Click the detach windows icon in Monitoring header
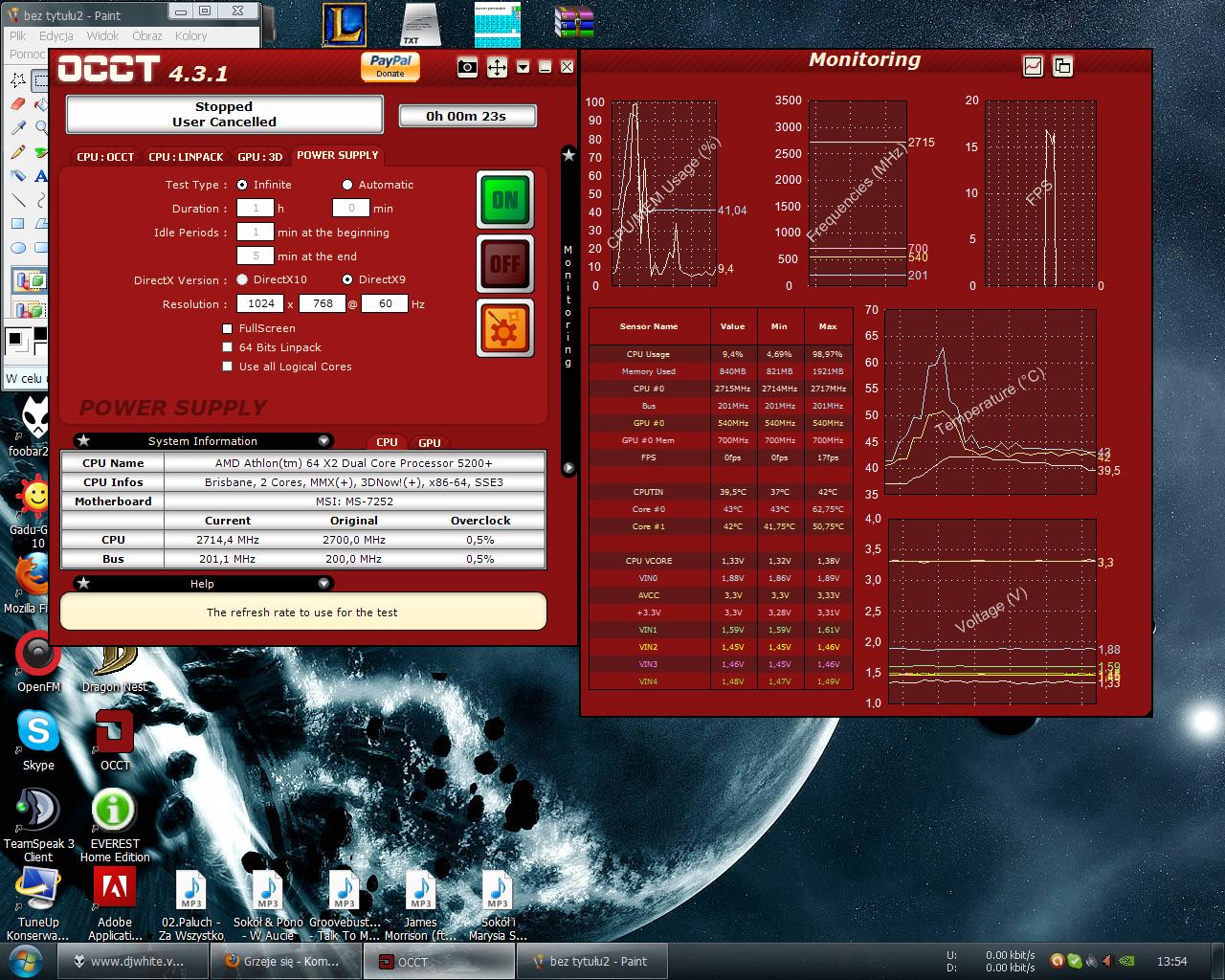 coord(1062,66)
